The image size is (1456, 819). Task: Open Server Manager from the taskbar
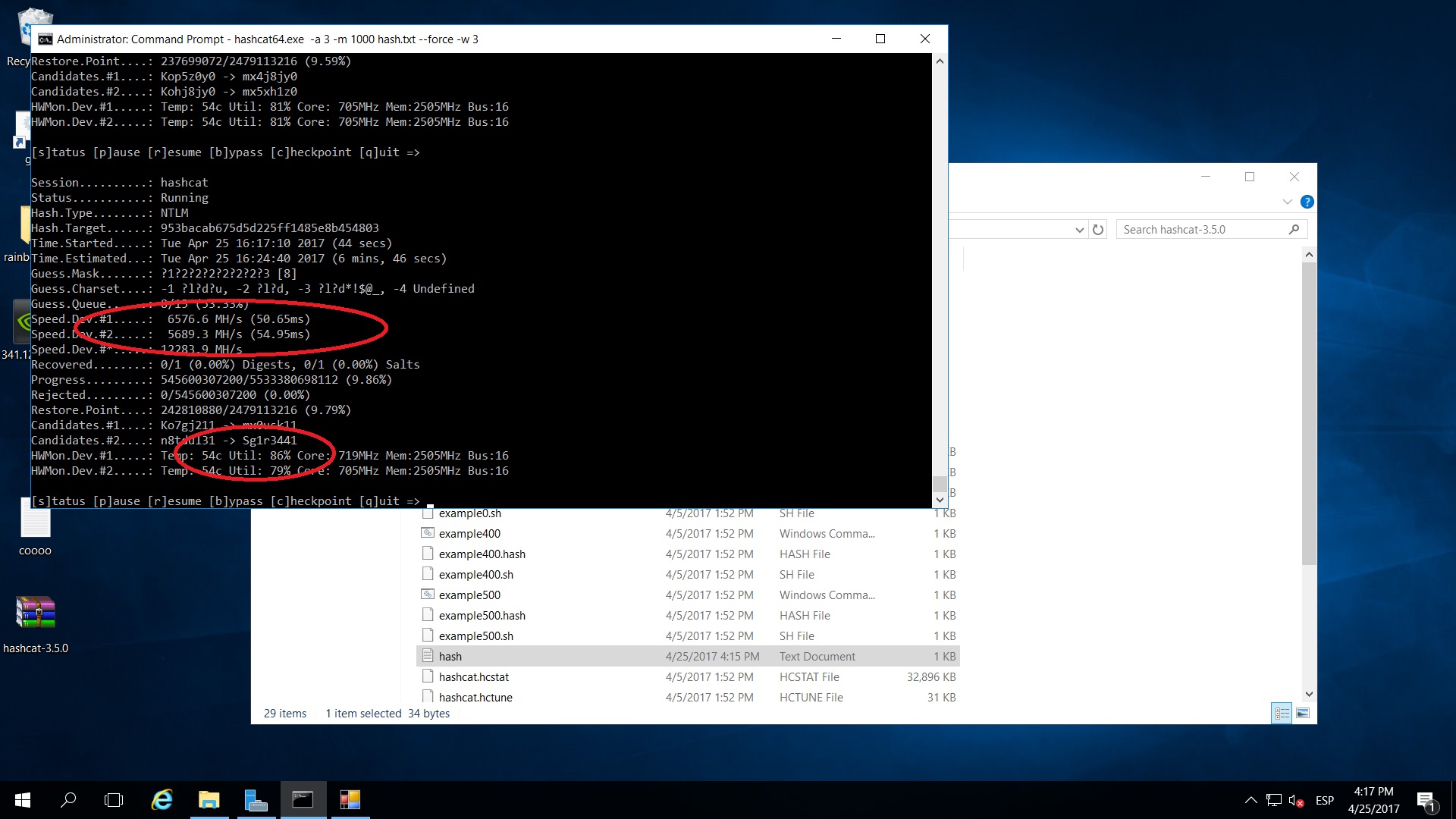[x=256, y=800]
